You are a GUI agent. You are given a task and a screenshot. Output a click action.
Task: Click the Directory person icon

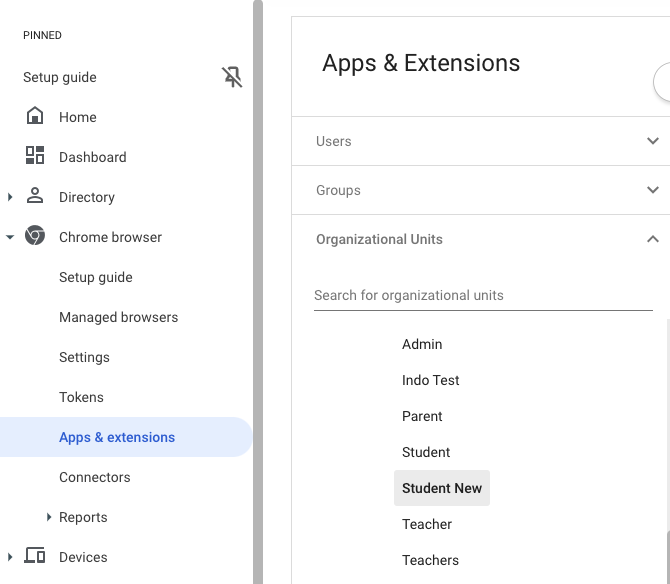pos(35,196)
